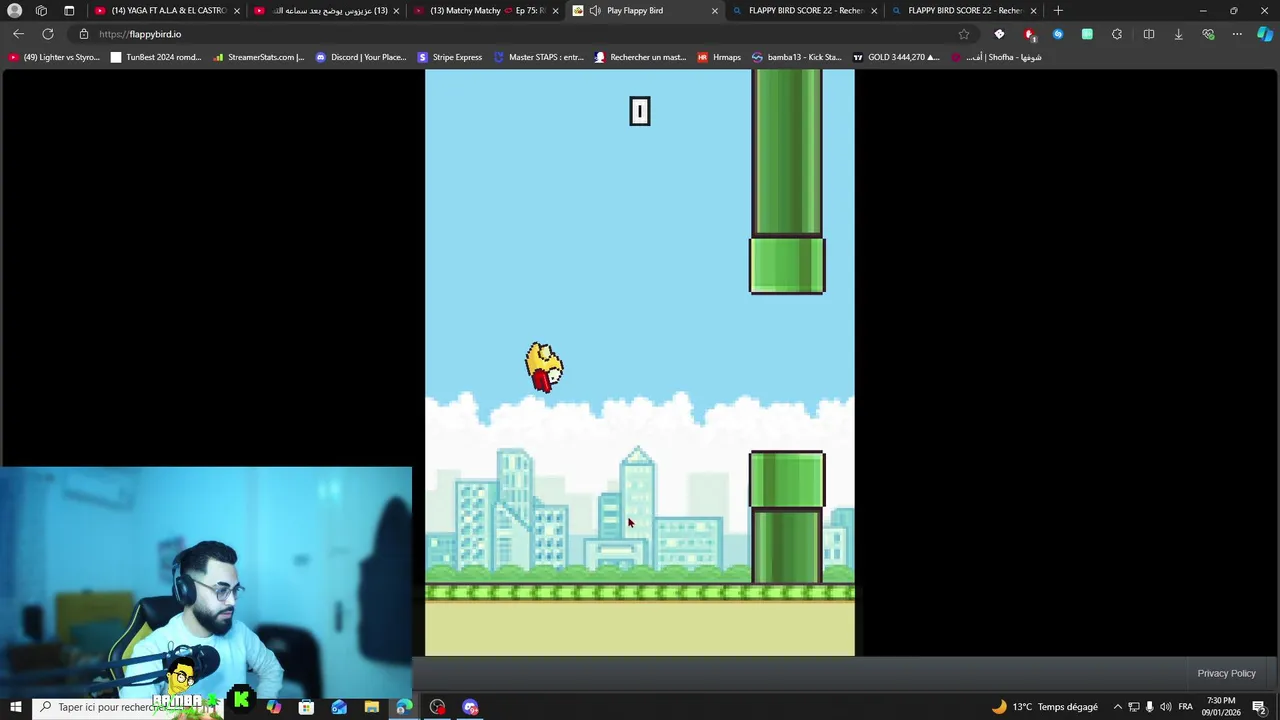Switch to the YAGA FT A.L.A & EL CASTRO tab

(167, 10)
